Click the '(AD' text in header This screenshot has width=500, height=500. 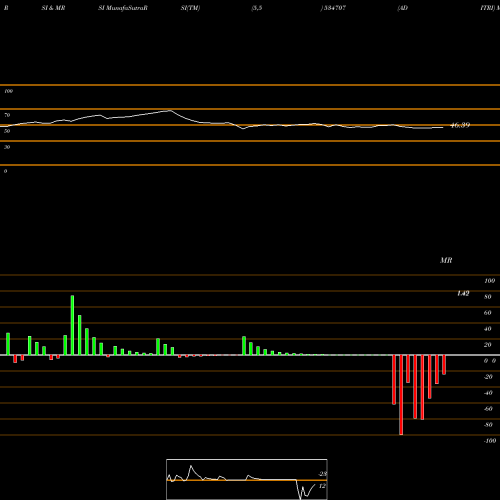click(x=403, y=8)
